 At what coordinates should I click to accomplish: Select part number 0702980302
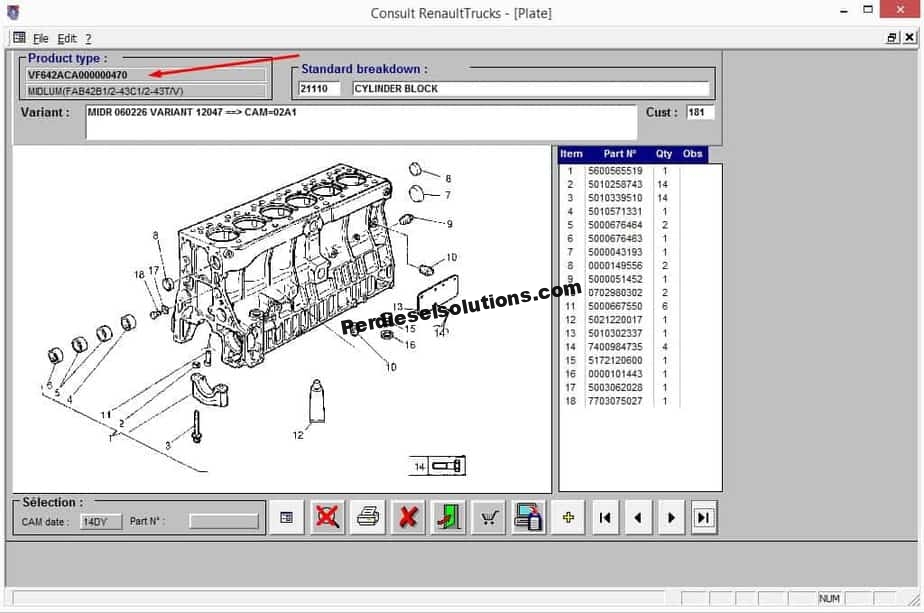pyautogui.click(x=615, y=293)
